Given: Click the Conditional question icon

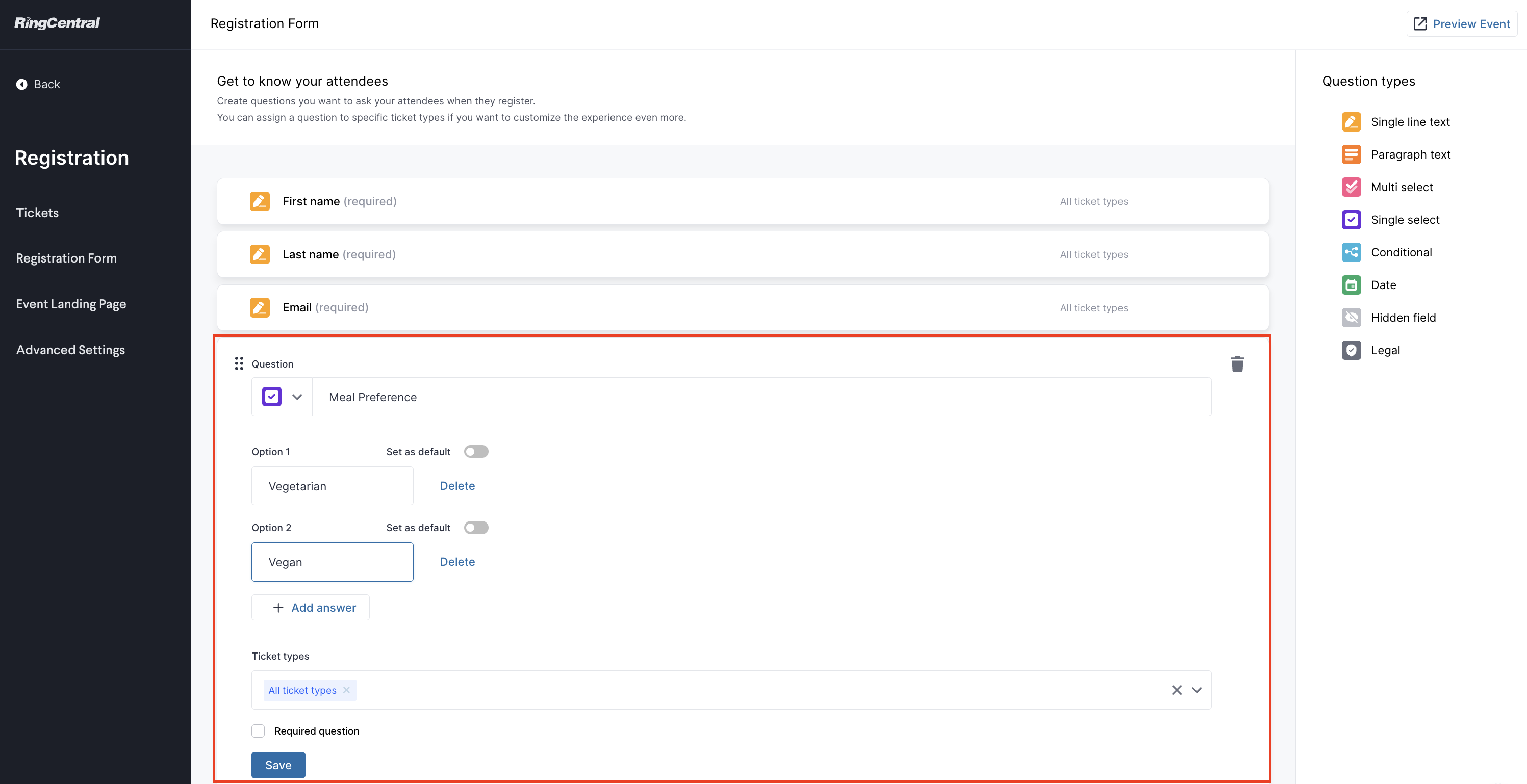Looking at the screenshot, I should [x=1351, y=252].
